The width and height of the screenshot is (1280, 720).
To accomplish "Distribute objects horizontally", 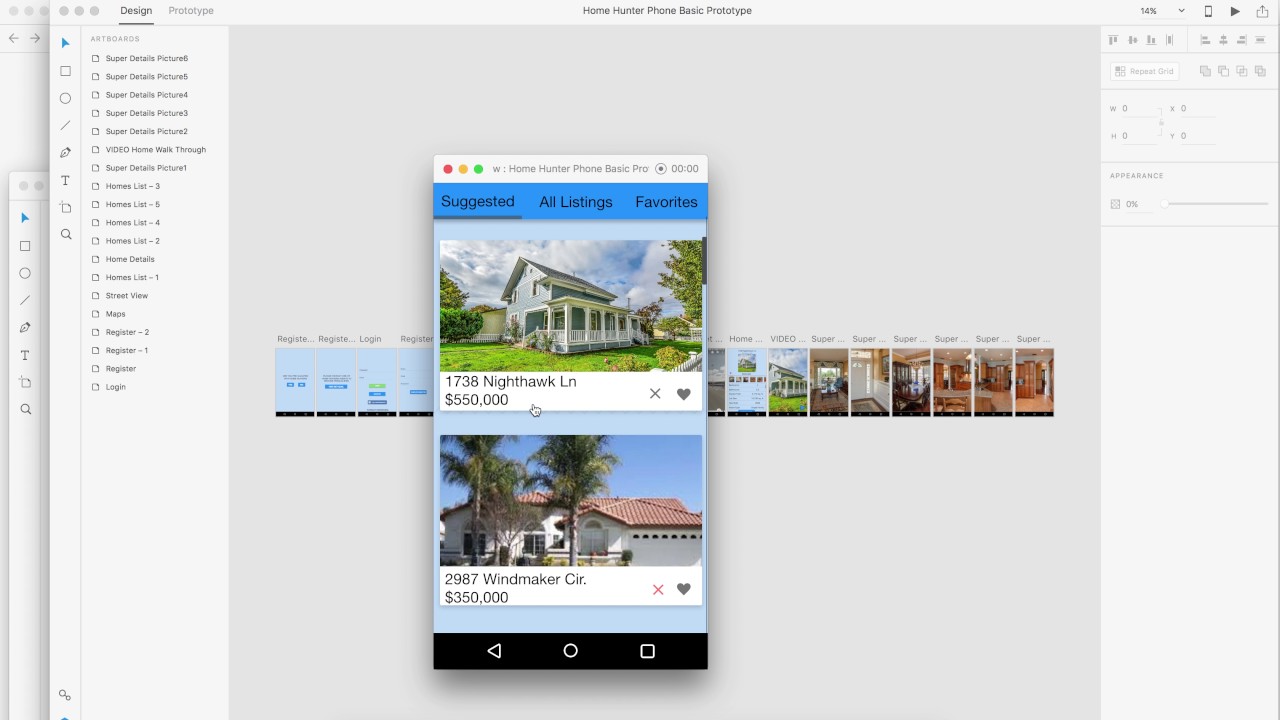I will (1170, 40).
